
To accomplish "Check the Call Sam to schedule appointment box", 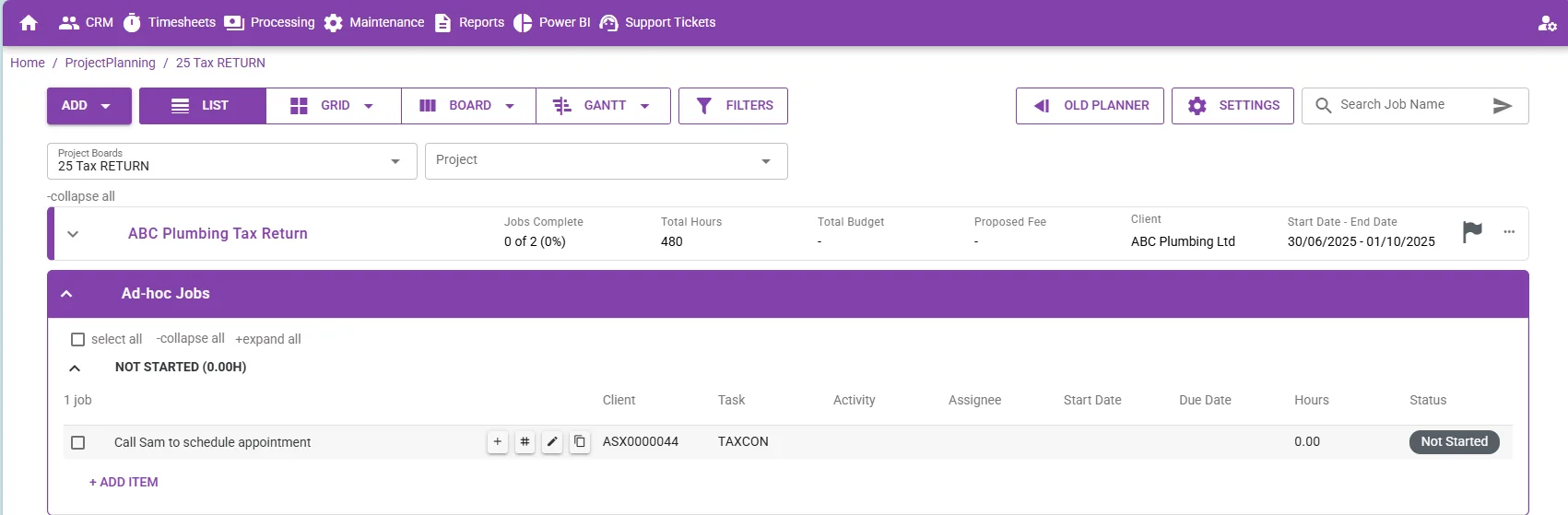I will click(78, 442).
